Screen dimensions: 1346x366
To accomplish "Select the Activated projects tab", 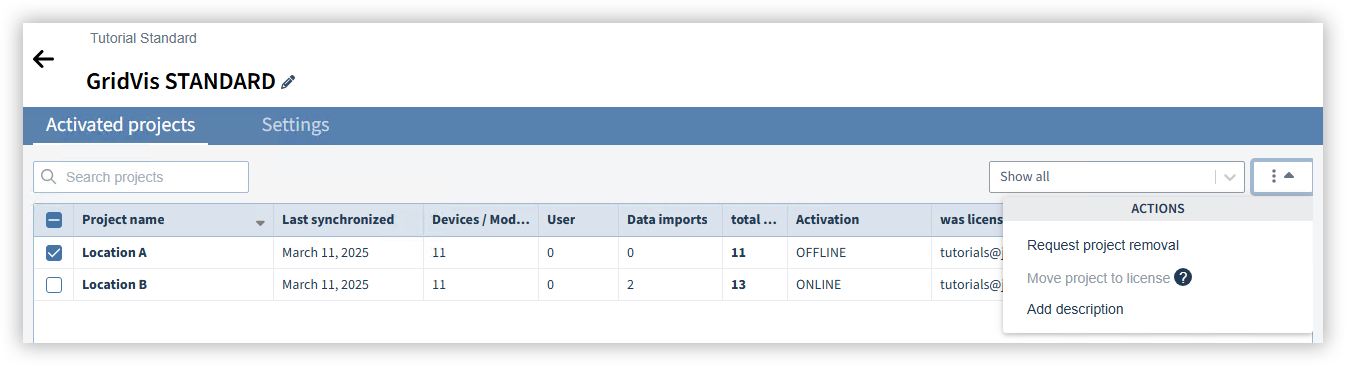I will 120,125.
